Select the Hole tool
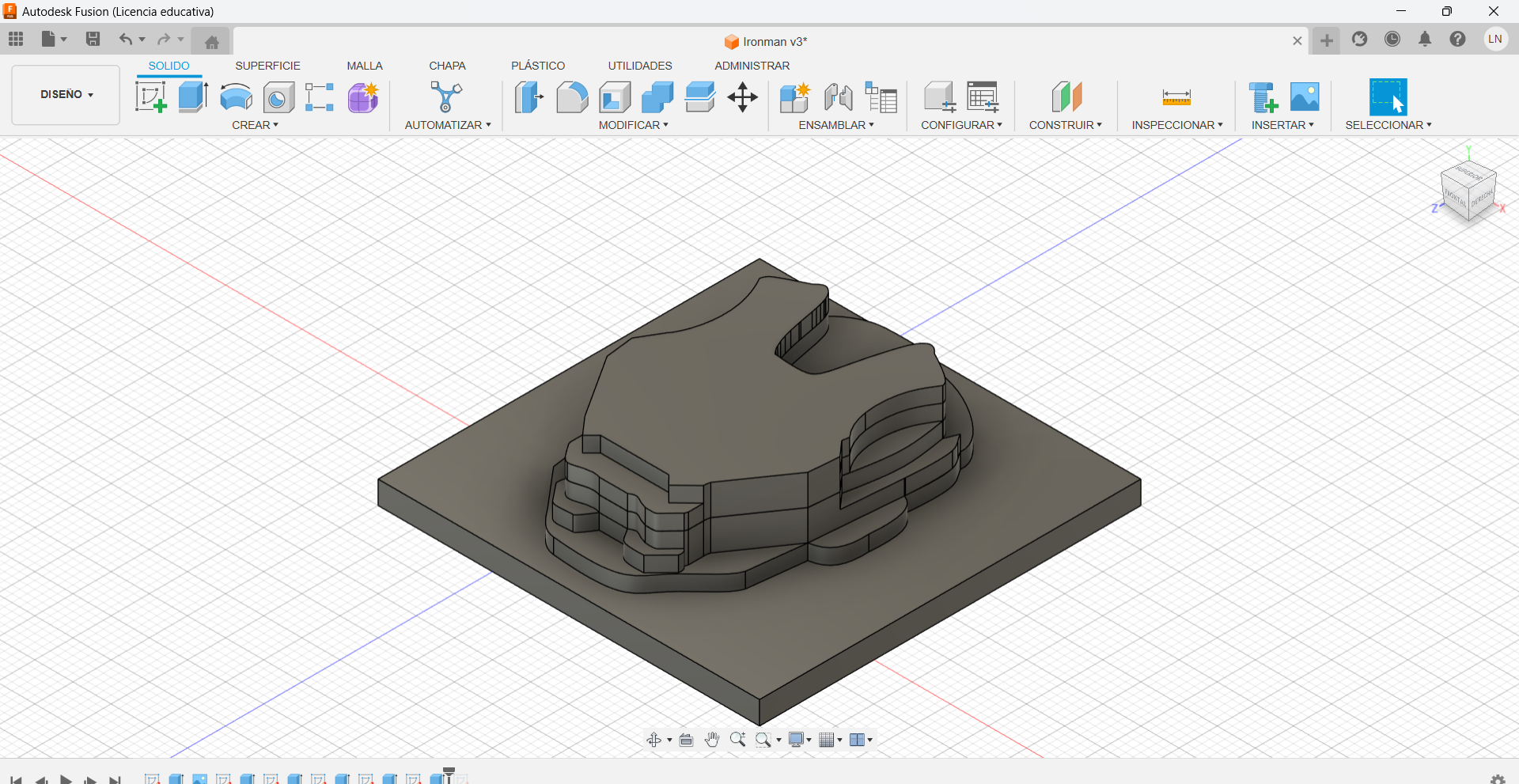Viewport: 1519px width, 784px height. (278, 97)
